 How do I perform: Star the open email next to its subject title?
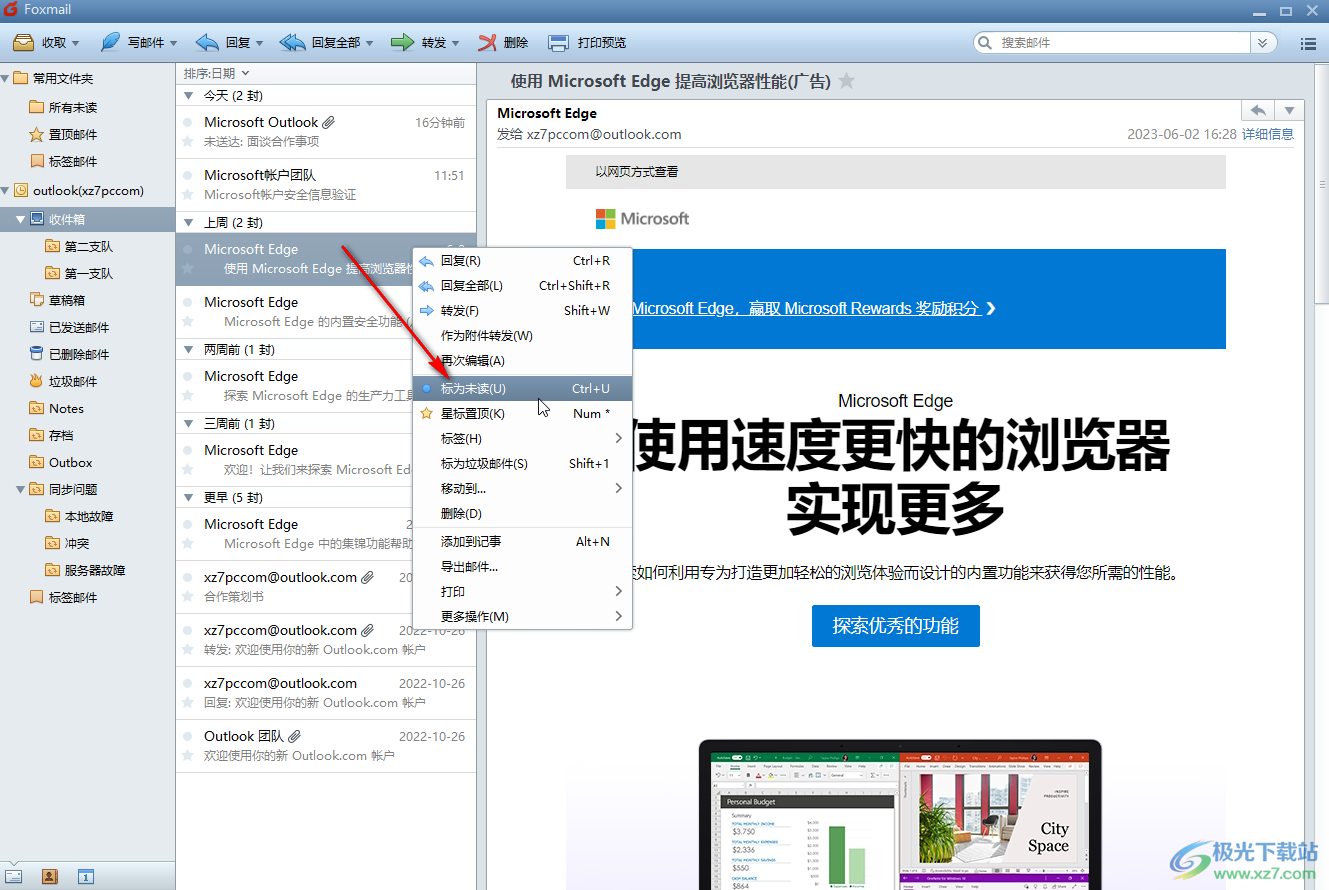click(x=847, y=81)
